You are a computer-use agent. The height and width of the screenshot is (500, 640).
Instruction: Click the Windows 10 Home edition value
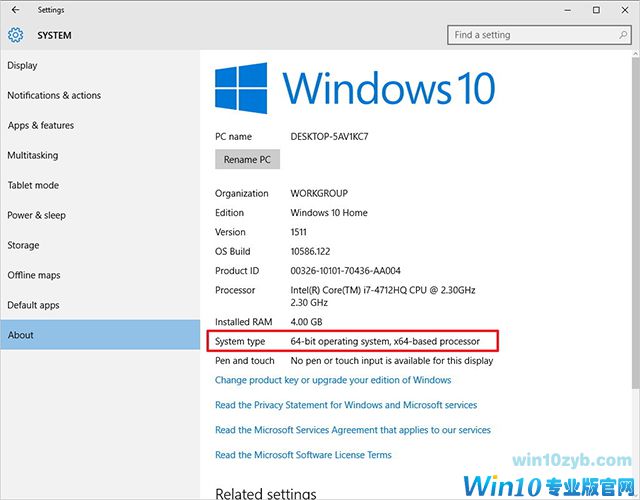point(329,213)
